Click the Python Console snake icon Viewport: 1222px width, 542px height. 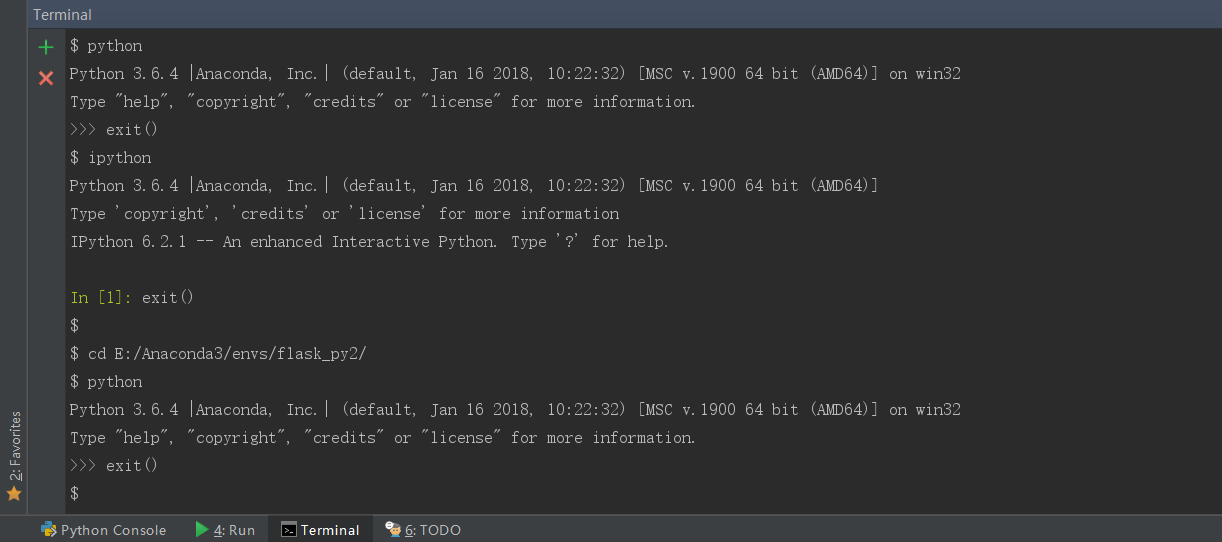49,530
